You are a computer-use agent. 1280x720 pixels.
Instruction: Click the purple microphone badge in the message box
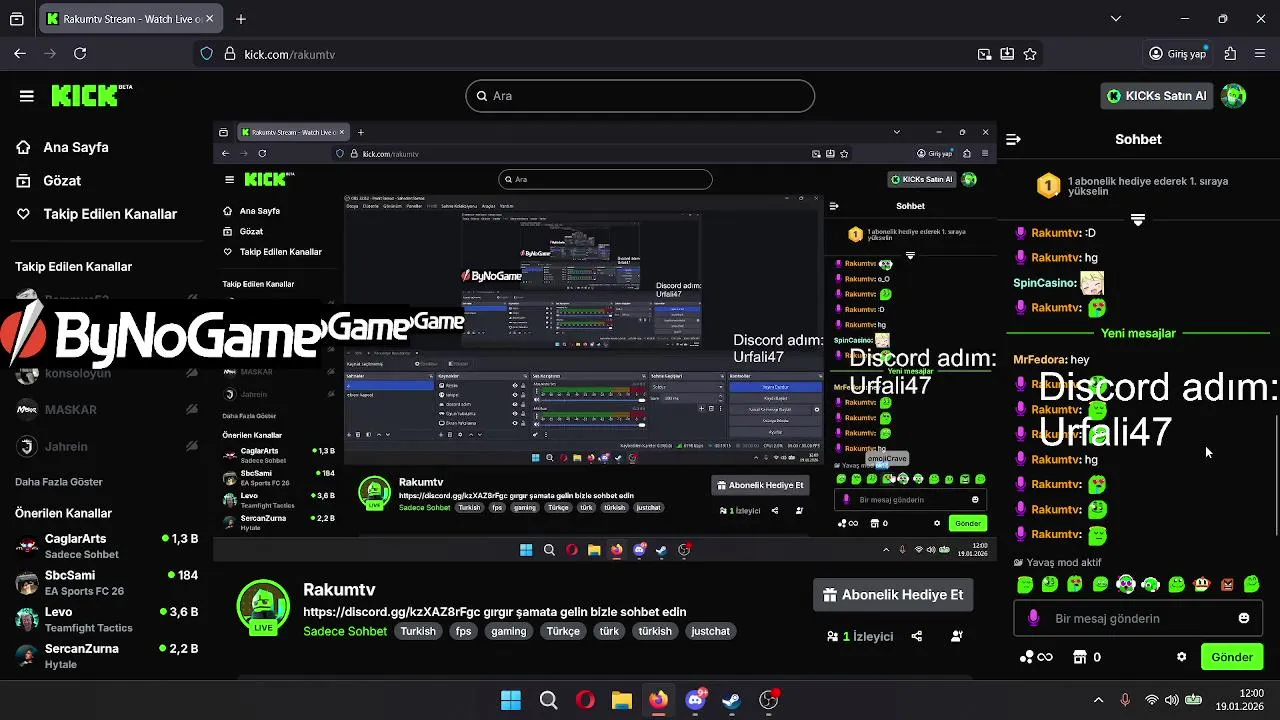(1034, 618)
